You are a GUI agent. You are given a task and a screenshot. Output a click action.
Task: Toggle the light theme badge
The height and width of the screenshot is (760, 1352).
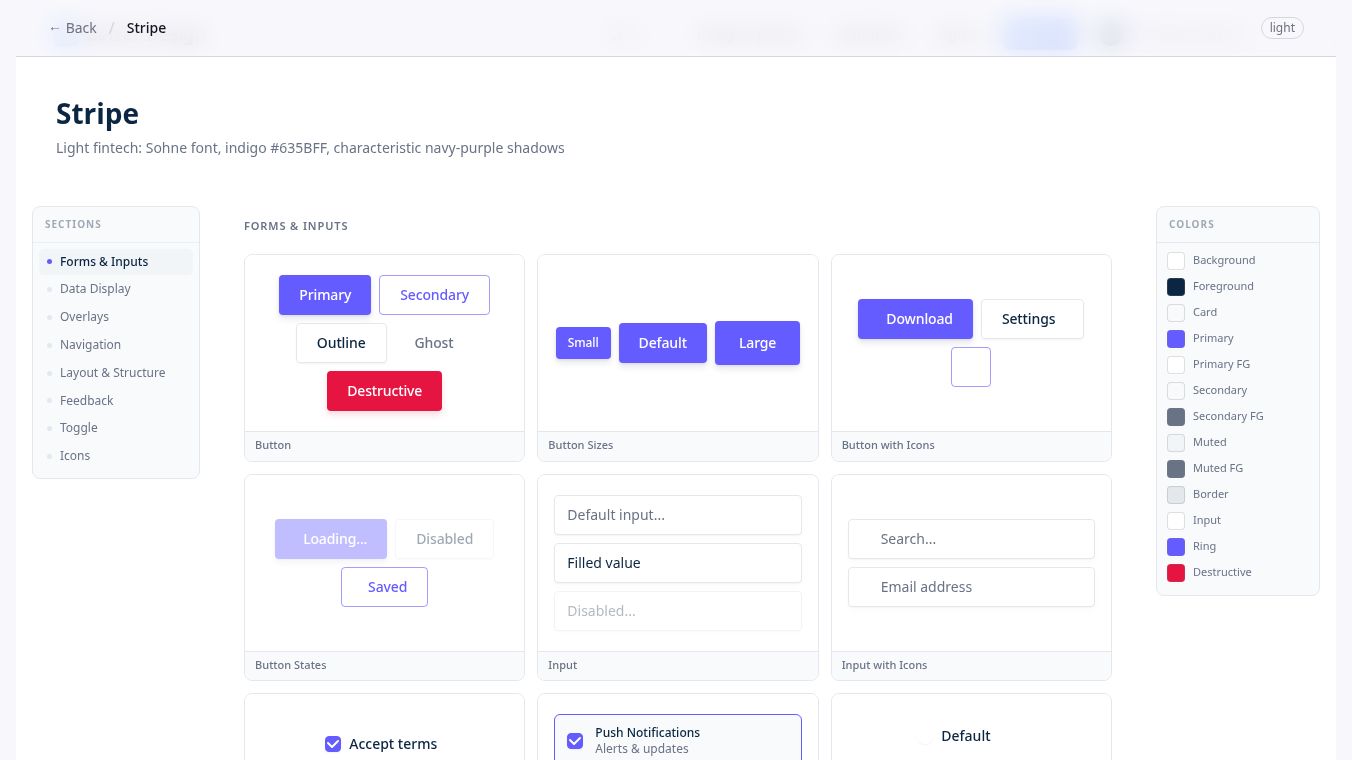(x=1283, y=28)
